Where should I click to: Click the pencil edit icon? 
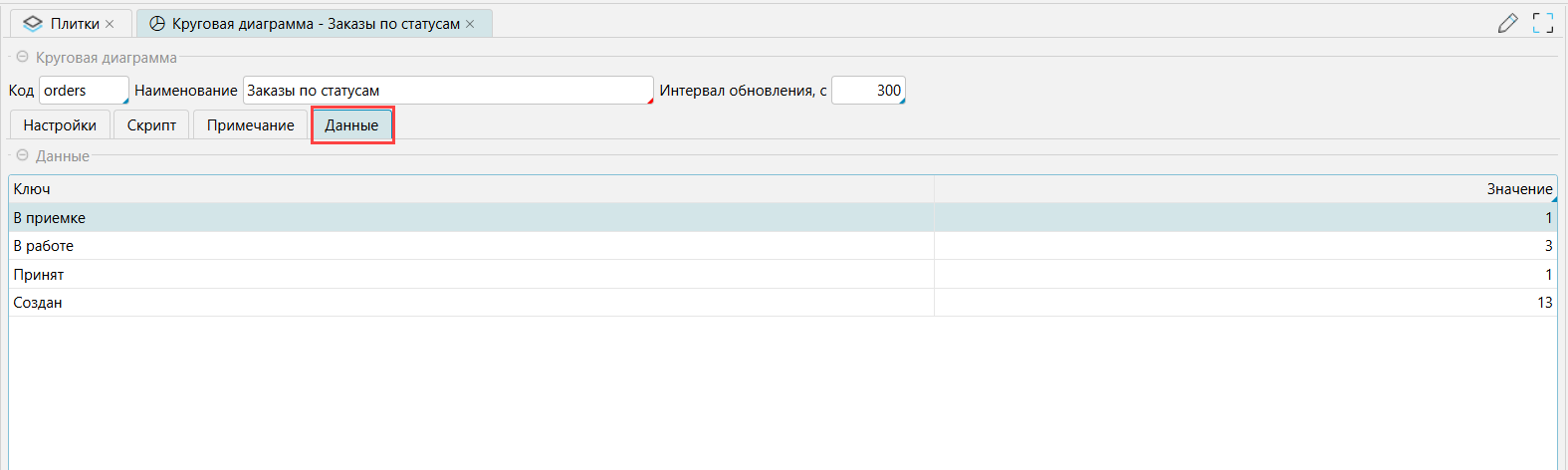(x=1507, y=23)
